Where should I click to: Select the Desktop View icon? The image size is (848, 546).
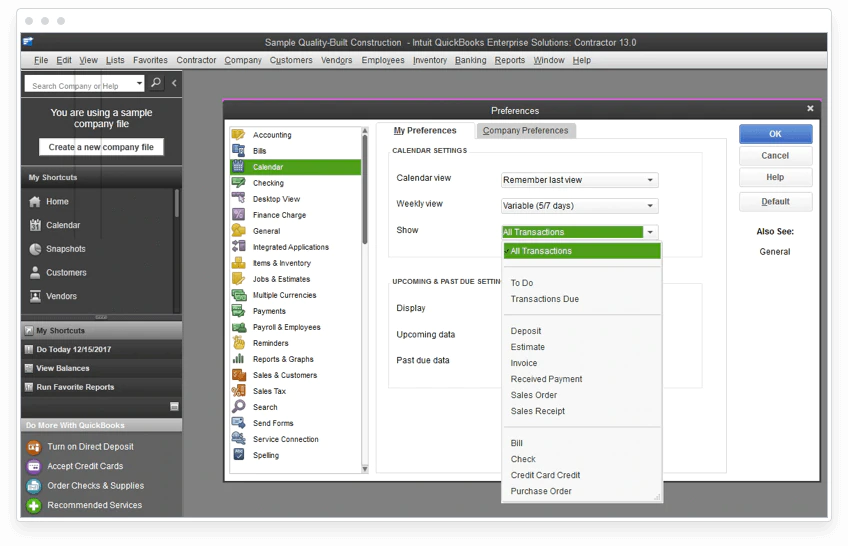pyautogui.click(x=238, y=198)
